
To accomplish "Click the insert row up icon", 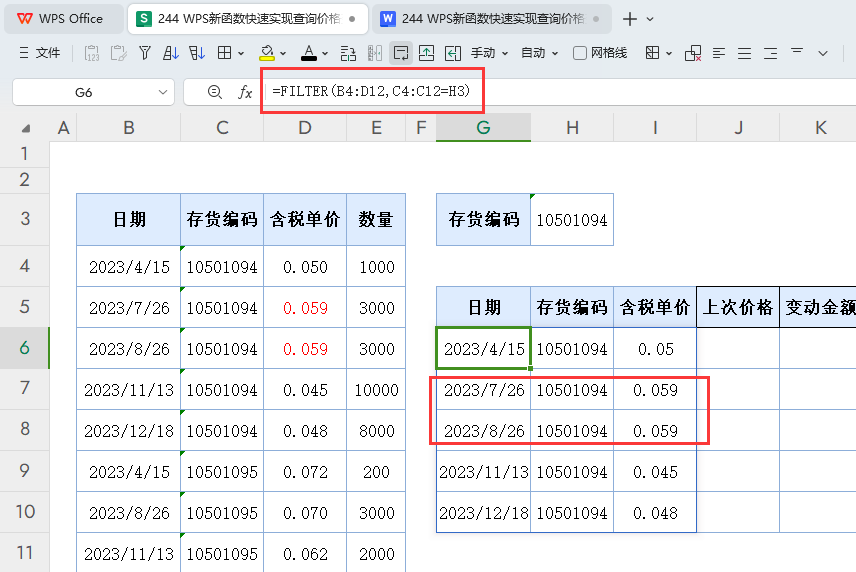I will 426,53.
